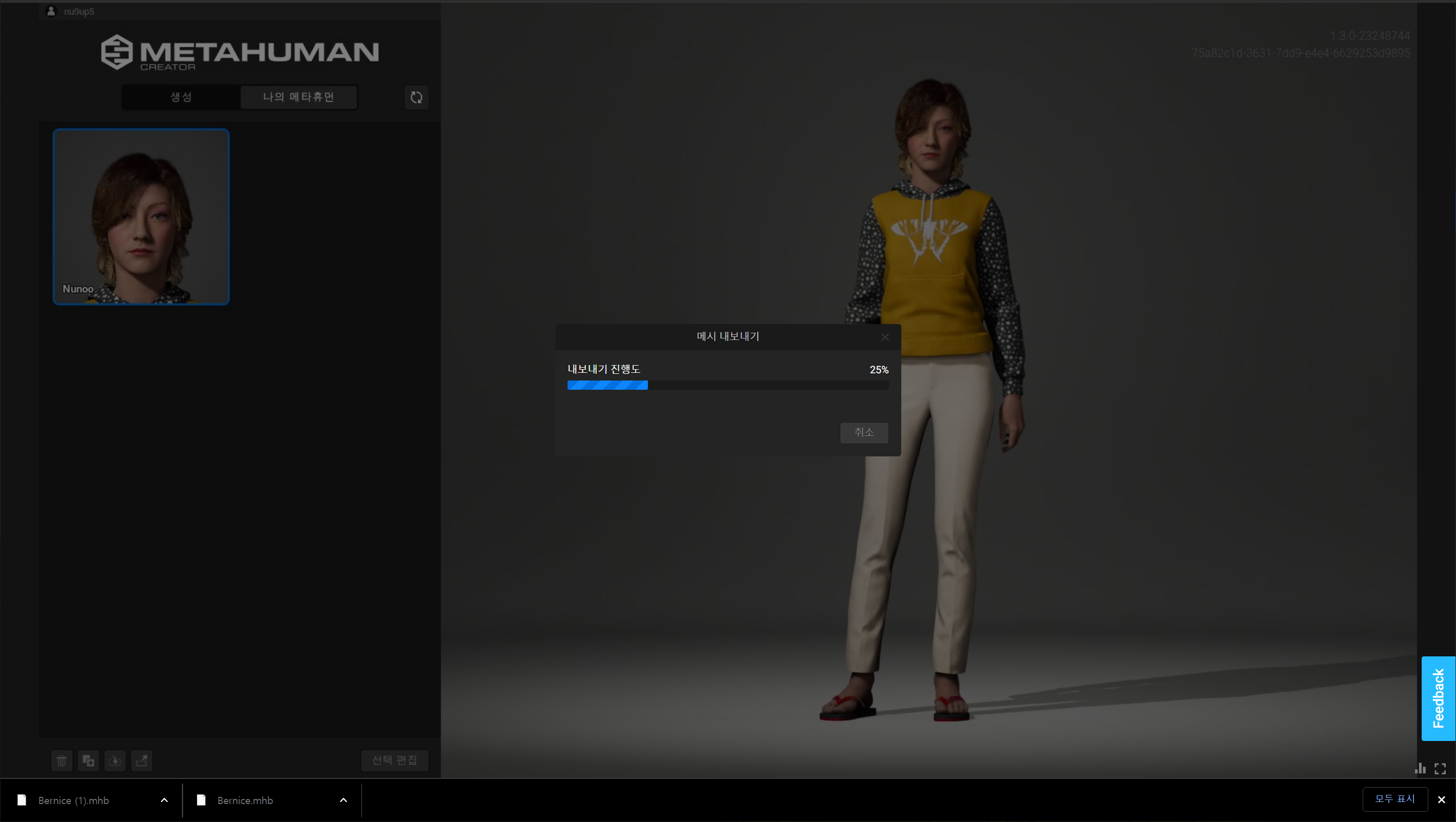The height and width of the screenshot is (822, 1456).
Task: Click the duplicate MetaHuman icon
Action: 88,760
